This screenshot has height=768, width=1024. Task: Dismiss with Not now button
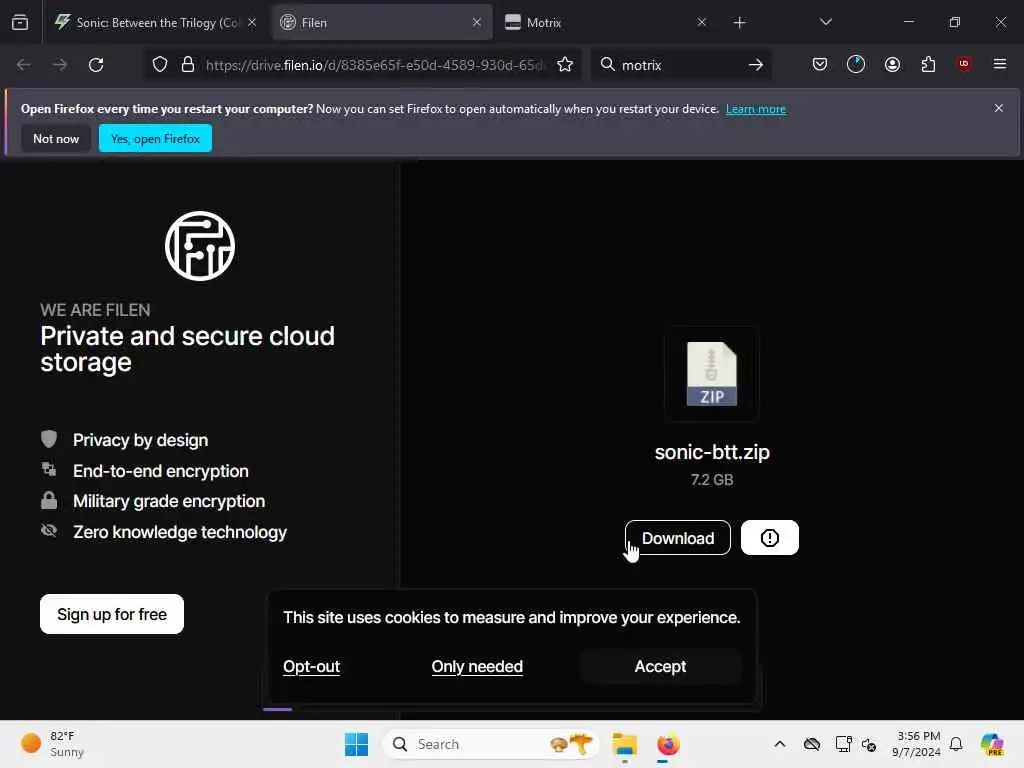(x=56, y=138)
